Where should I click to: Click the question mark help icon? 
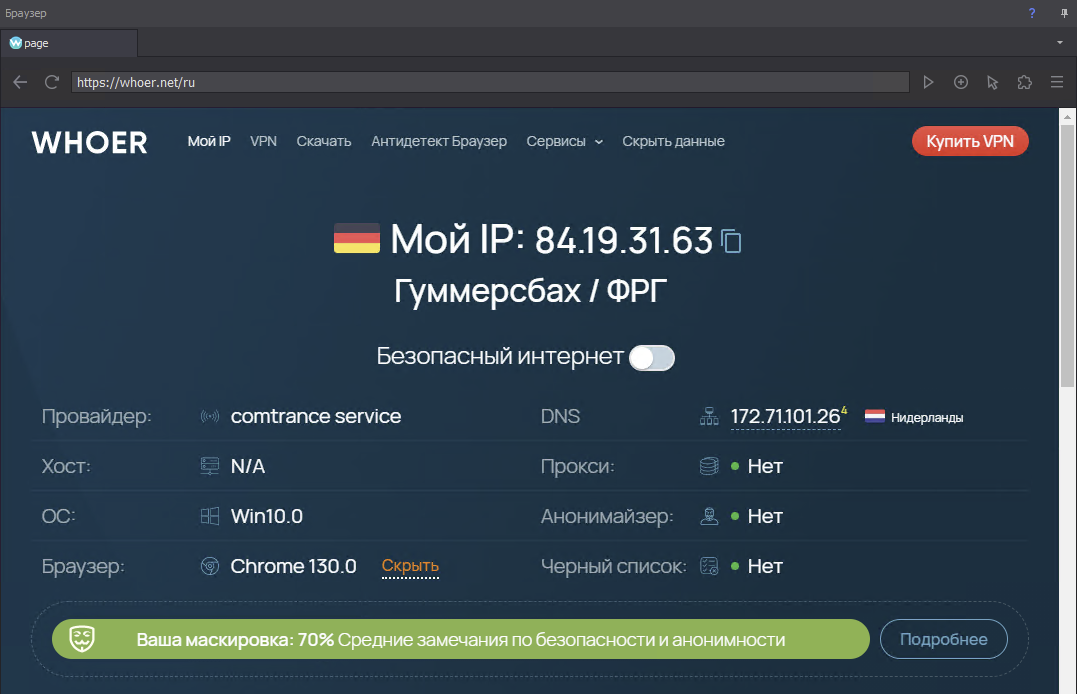point(1032,13)
